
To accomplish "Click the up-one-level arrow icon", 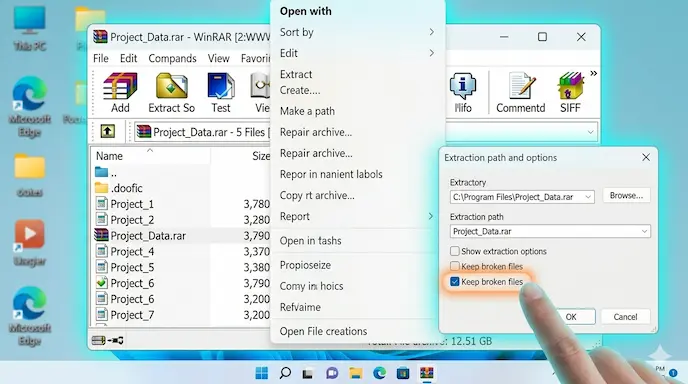I will (108, 131).
